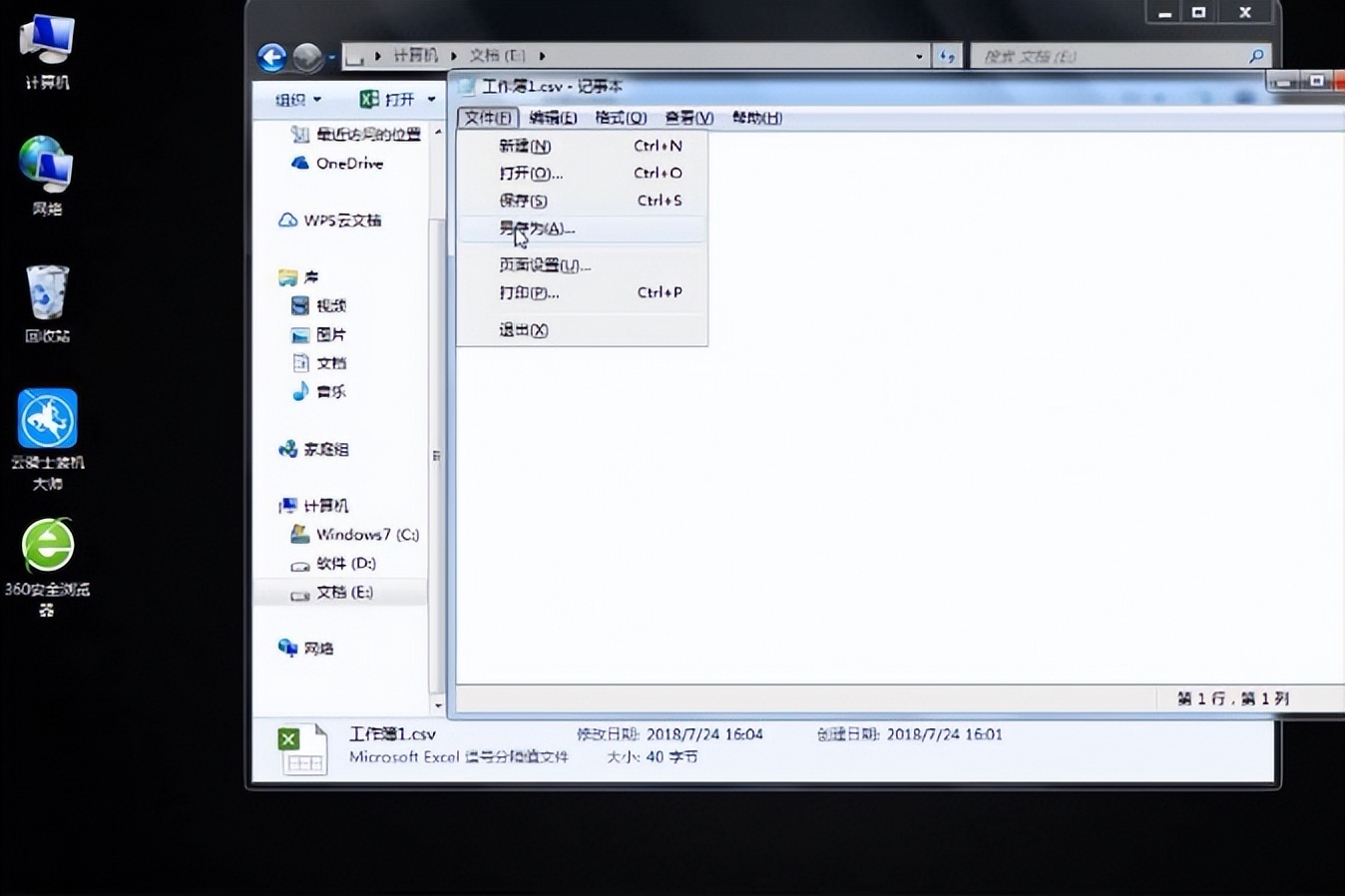Open the recent pages dropdown near back arrows
1345x896 pixels.
pos(331,57)
